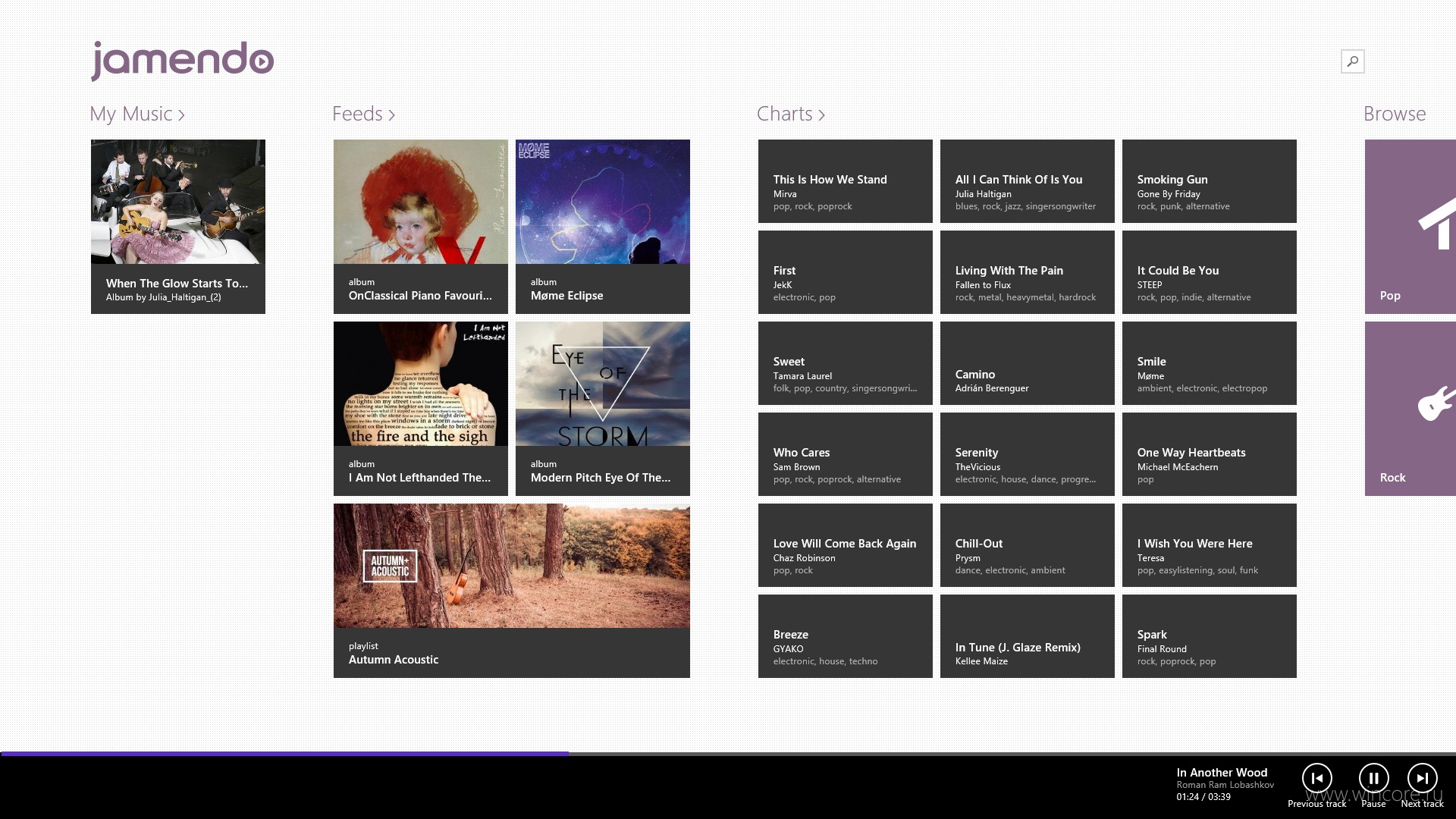
Task: Play All I Can Think Of Is You
Action: tap(1028, 181)
